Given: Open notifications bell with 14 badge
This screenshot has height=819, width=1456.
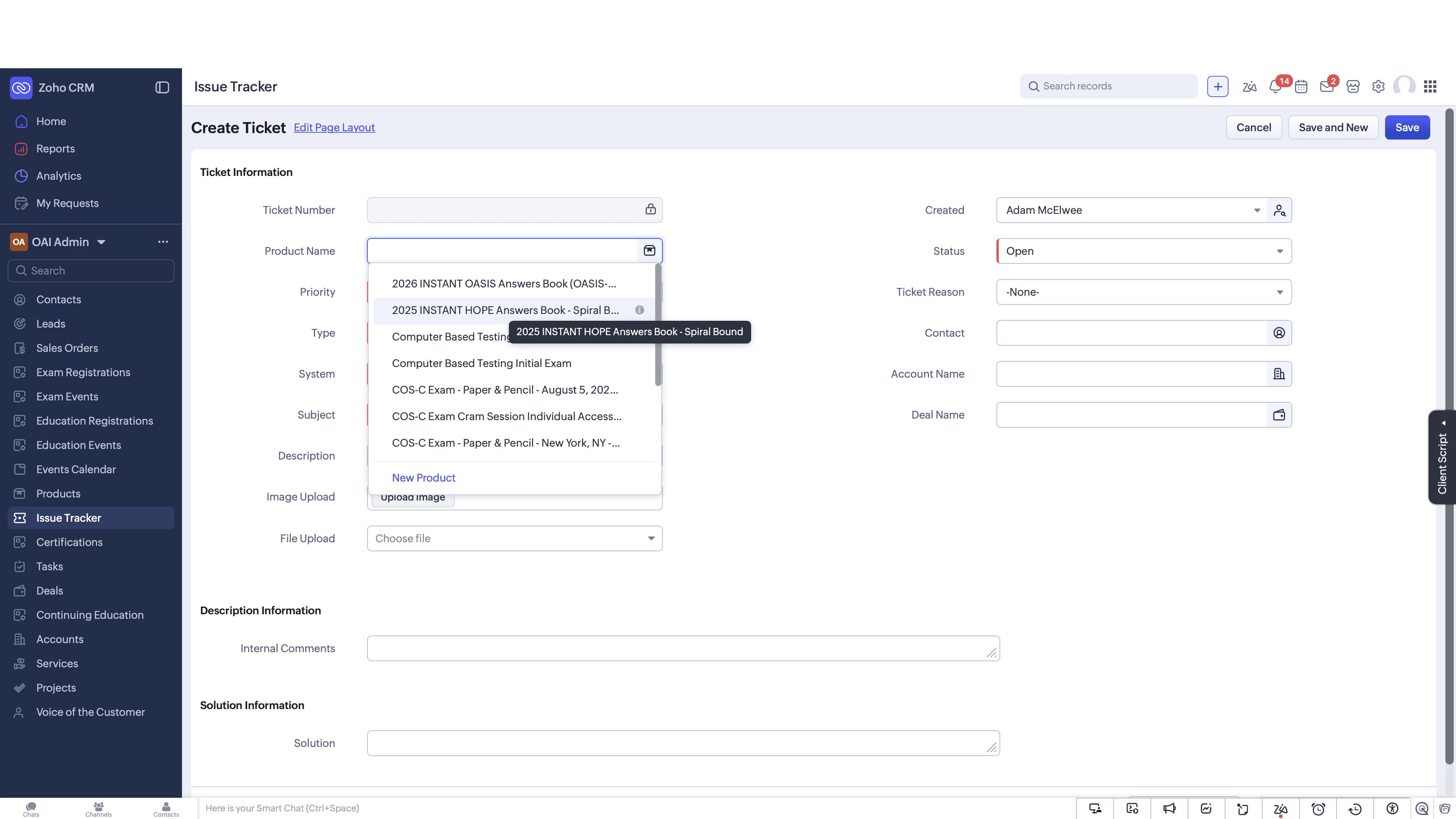Looking at the screenshot, I should 1275,86.
